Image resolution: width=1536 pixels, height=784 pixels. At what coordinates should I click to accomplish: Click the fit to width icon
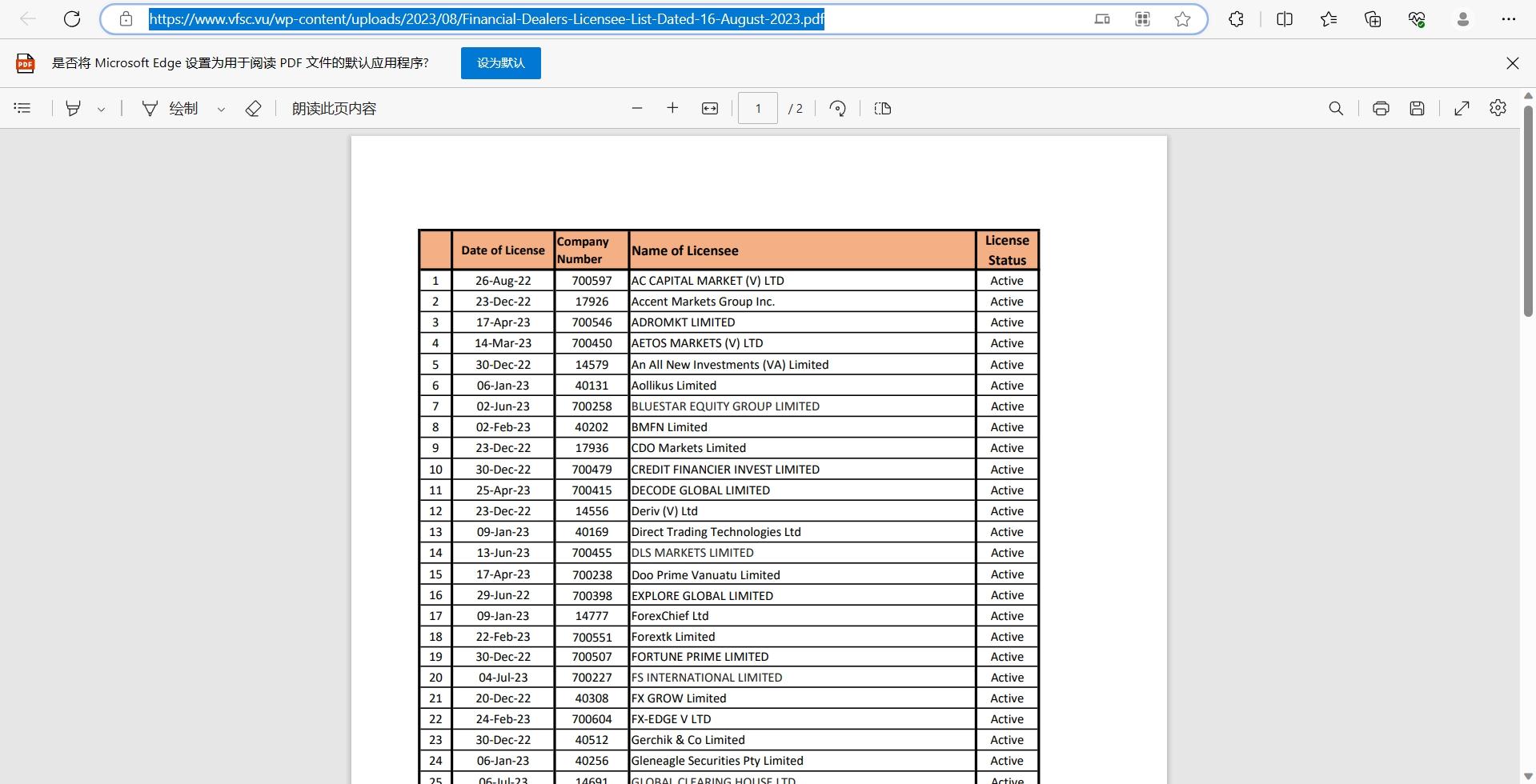tap(710, 108)
